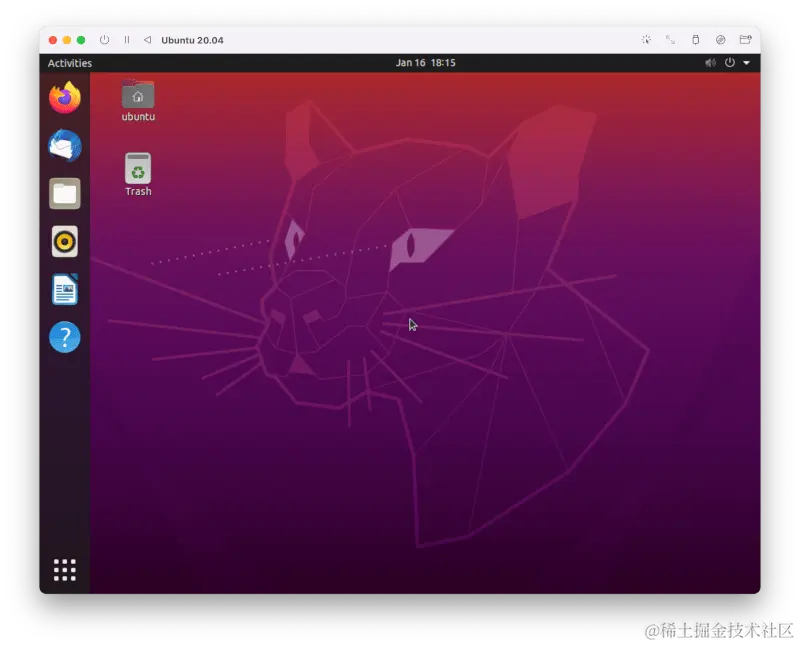Screen dimensions: 800x646
Task: Click the window resize arrows icon
Action: tap(670, 40)
